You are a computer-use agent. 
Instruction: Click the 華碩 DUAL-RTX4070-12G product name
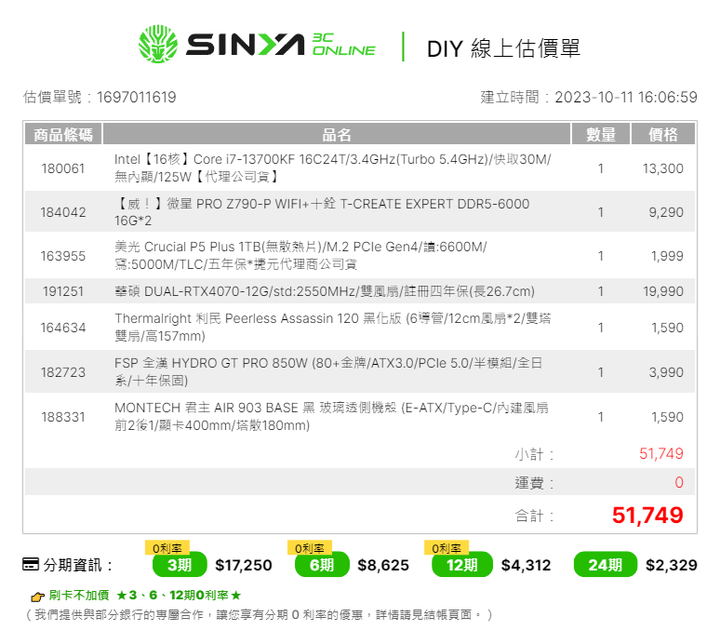[324, 291]
